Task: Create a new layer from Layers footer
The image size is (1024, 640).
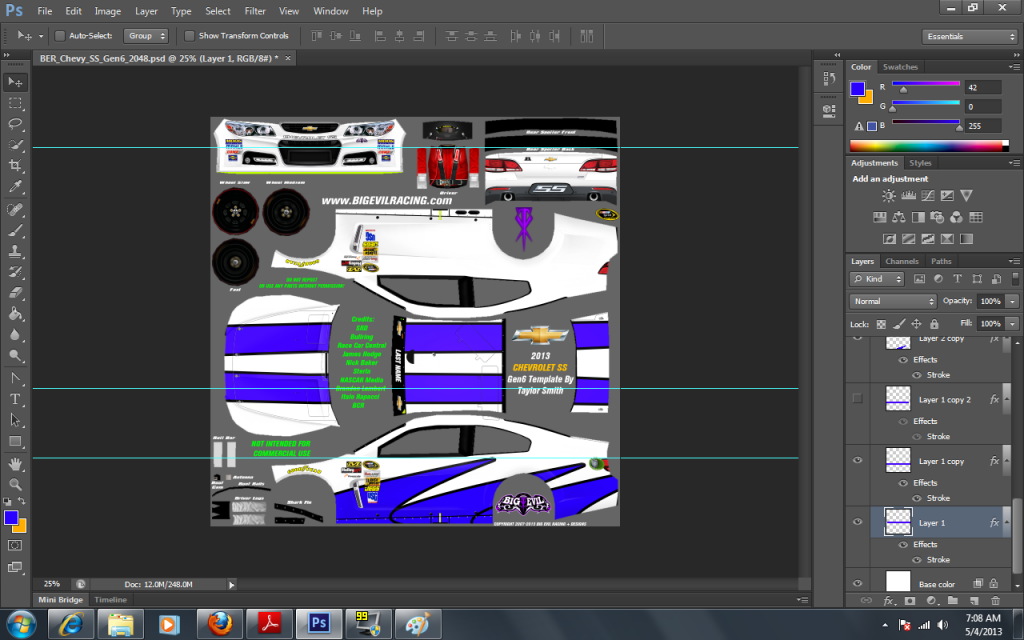Action: (x=974, y=600)
